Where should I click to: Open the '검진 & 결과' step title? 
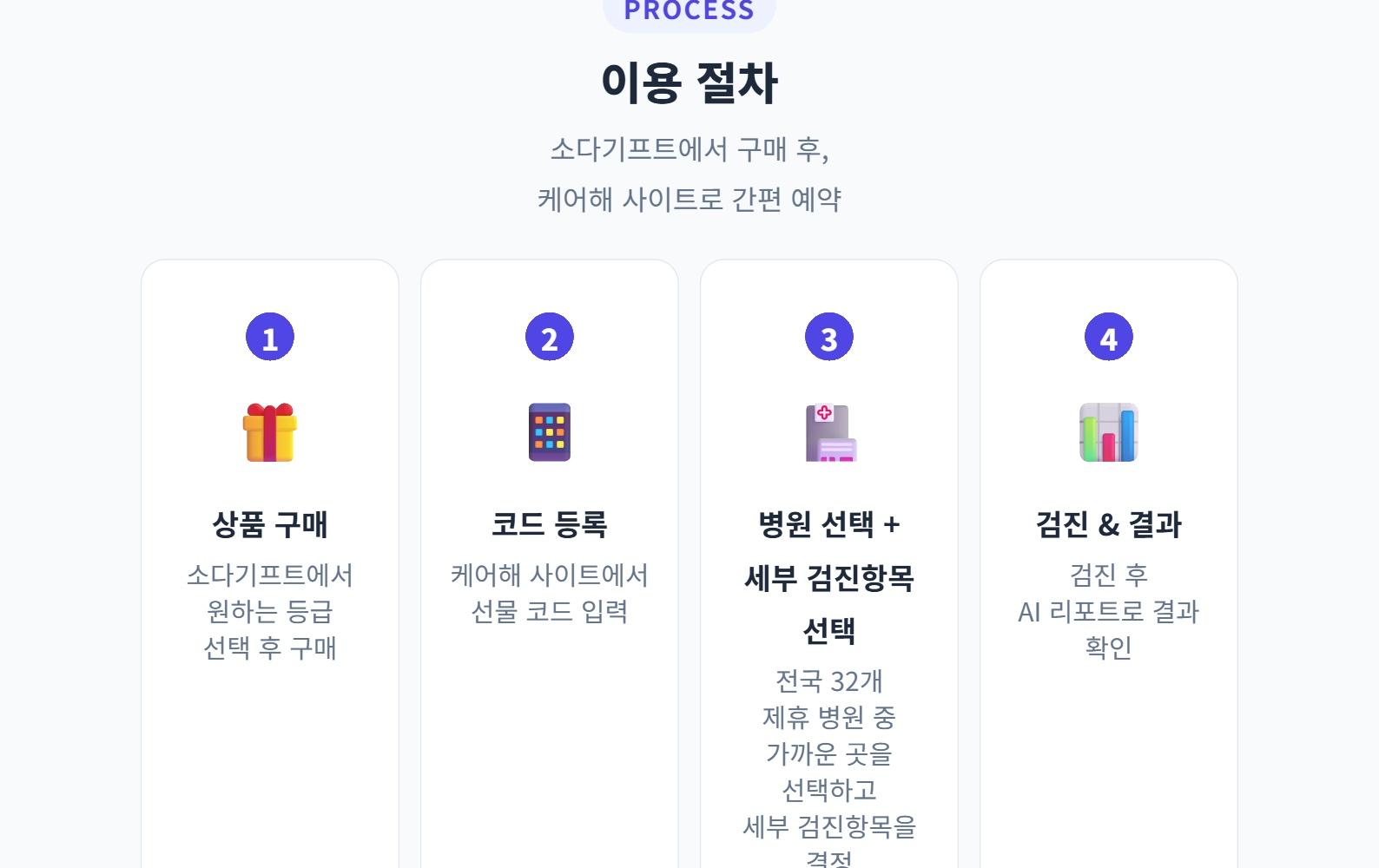tap(1109, 524)
